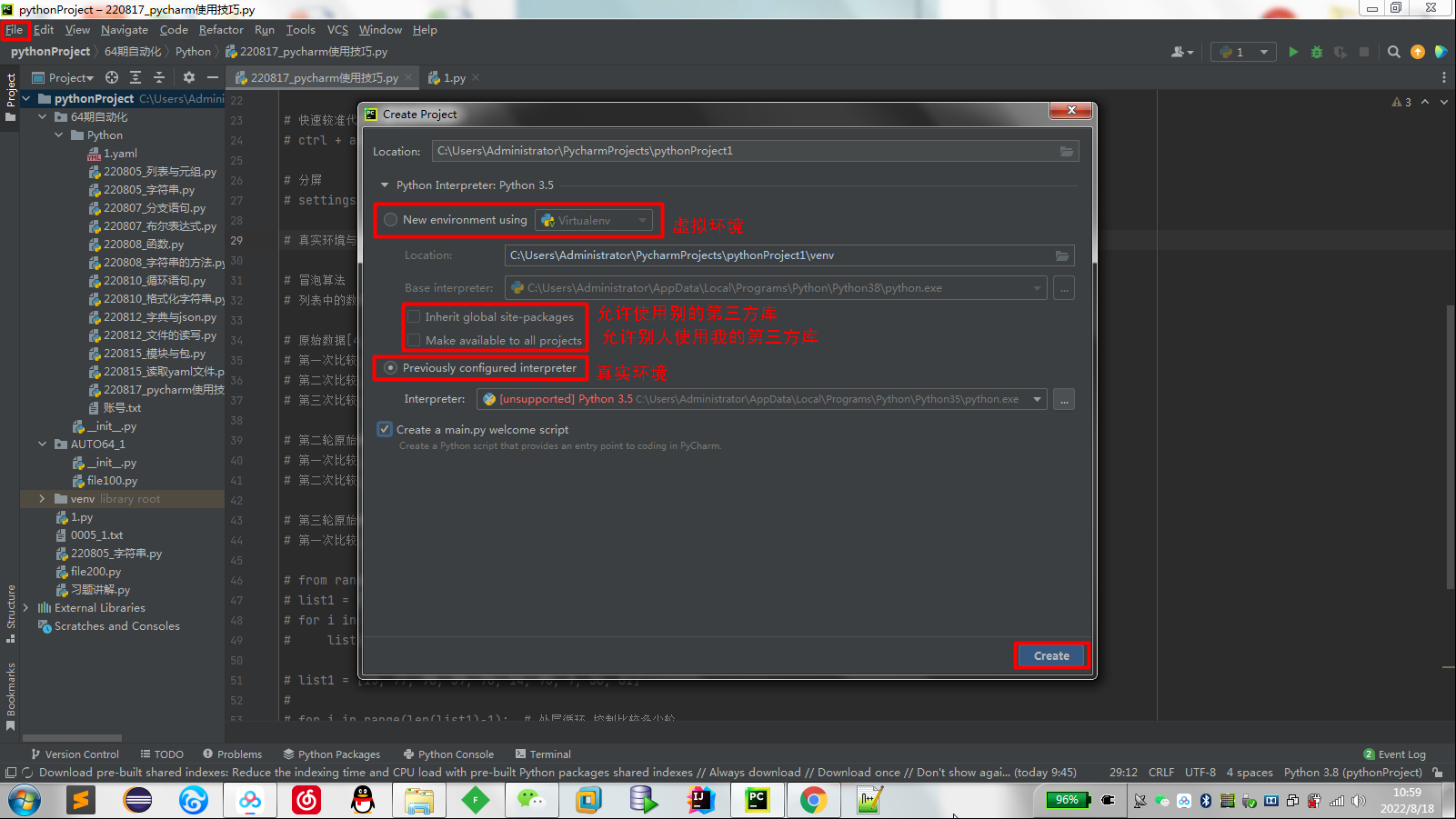Click the Create button

pos(1051,655)
